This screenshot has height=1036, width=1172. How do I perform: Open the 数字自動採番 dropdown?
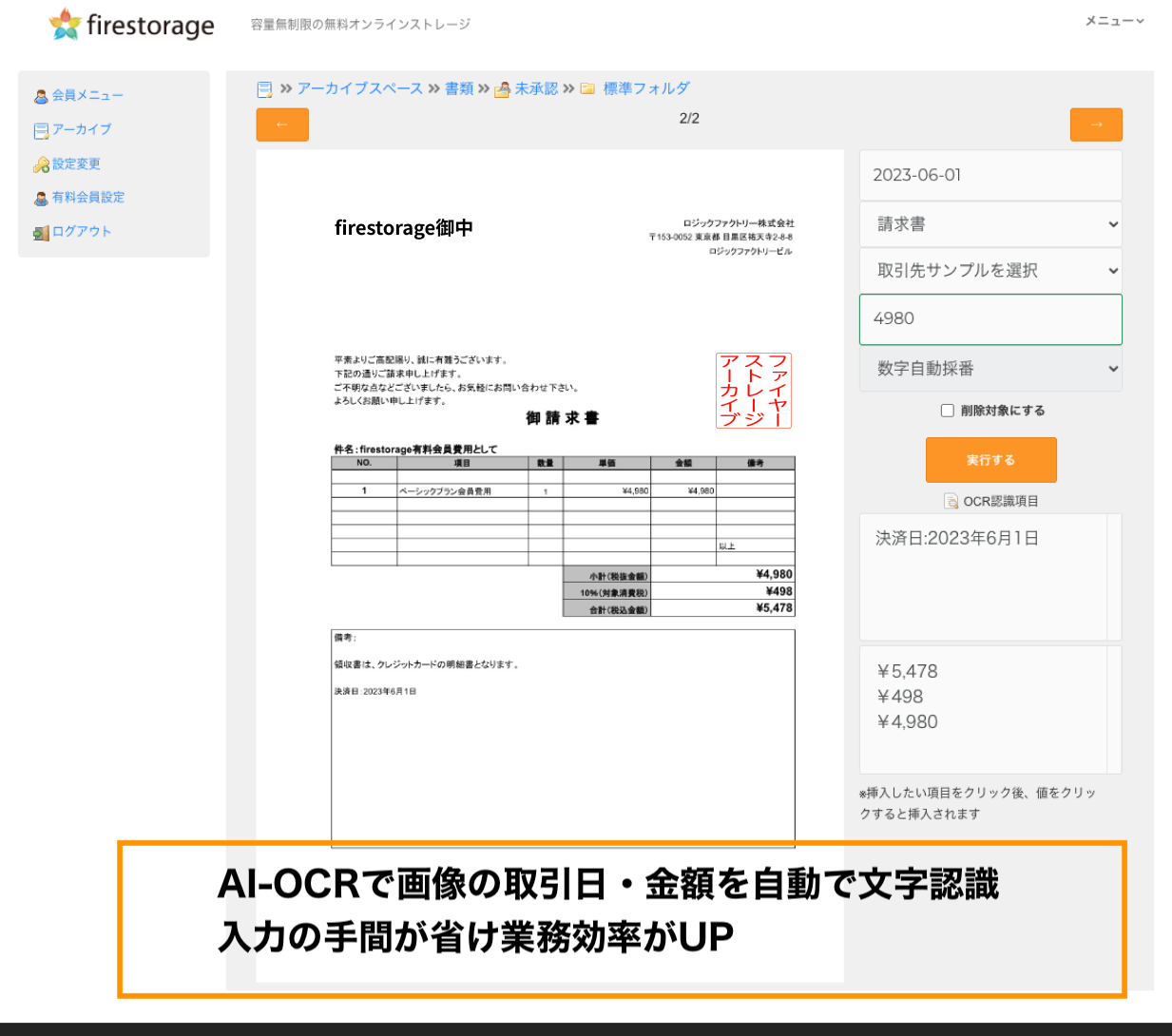[990, 369]
